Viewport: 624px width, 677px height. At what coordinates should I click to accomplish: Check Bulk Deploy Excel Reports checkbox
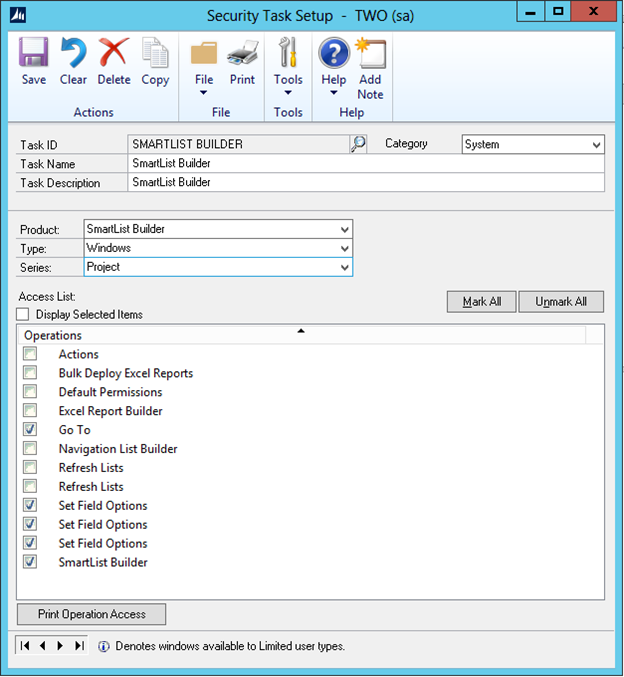point(30,373)
